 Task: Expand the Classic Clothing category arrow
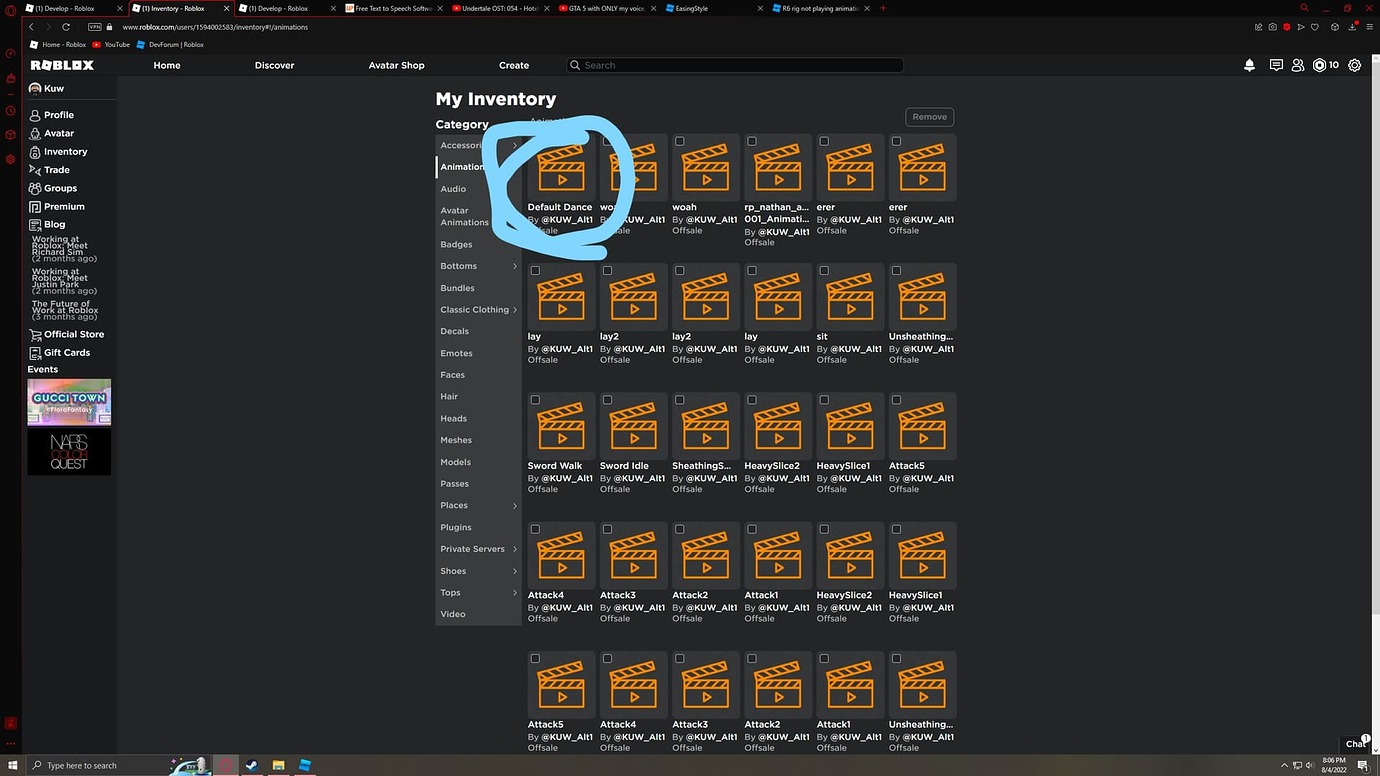pyautogui.click(x=515, y=310)
